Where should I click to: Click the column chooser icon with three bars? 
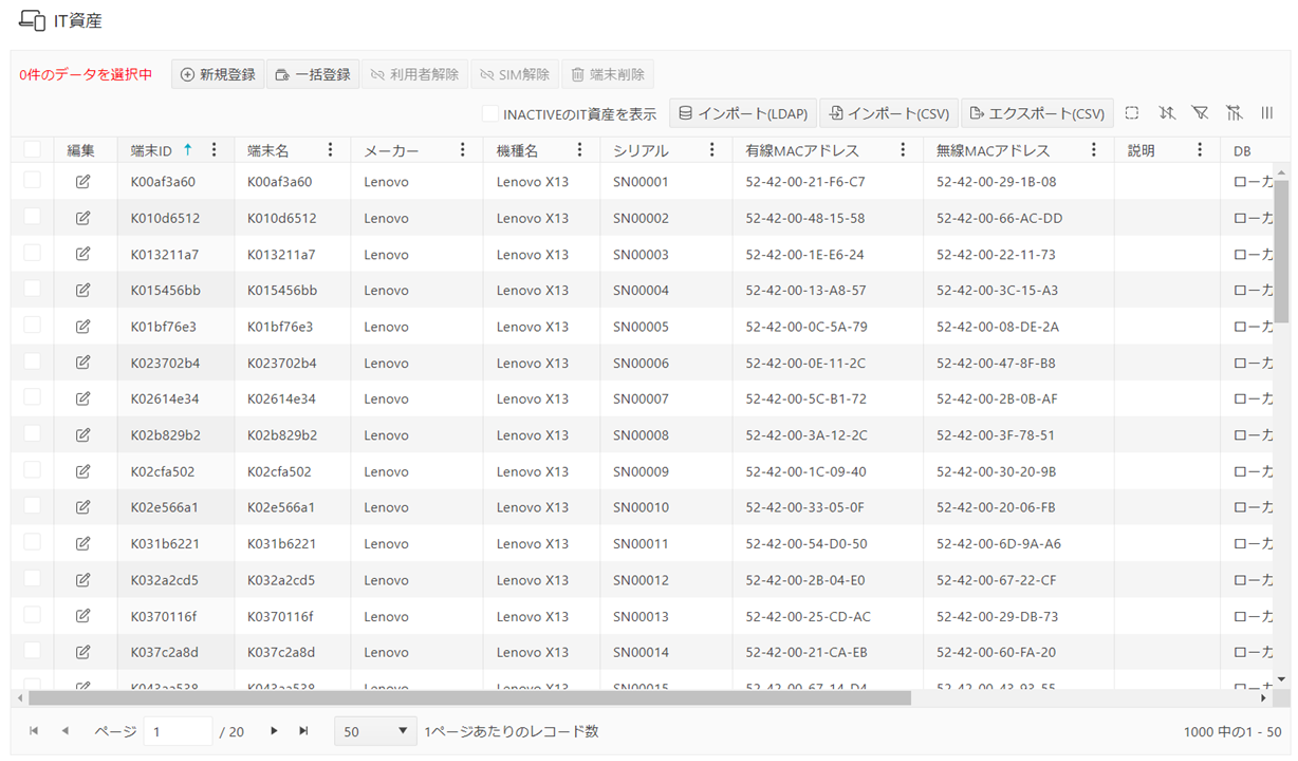pos(1267,113)
